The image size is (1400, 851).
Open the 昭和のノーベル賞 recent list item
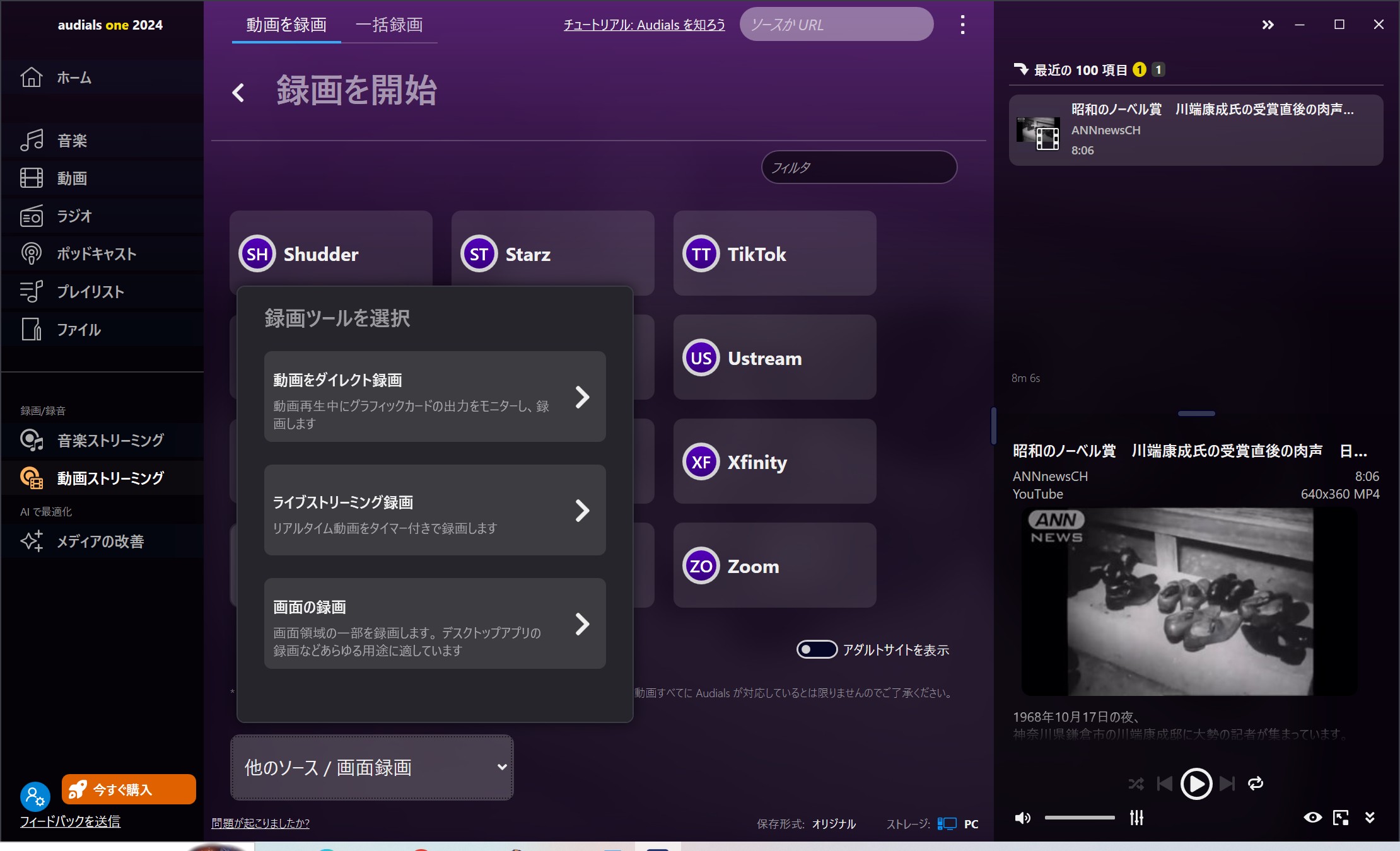(1196, 130)
